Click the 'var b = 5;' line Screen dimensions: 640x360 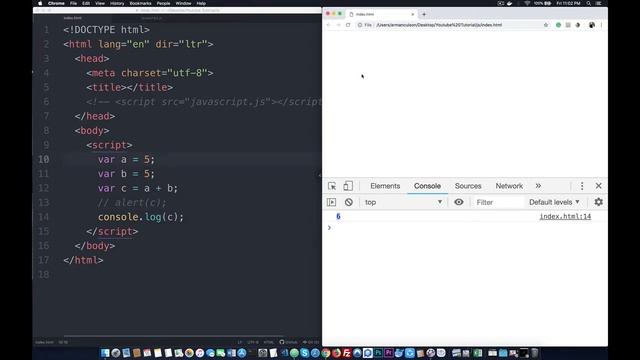click(x=126, y=174)
